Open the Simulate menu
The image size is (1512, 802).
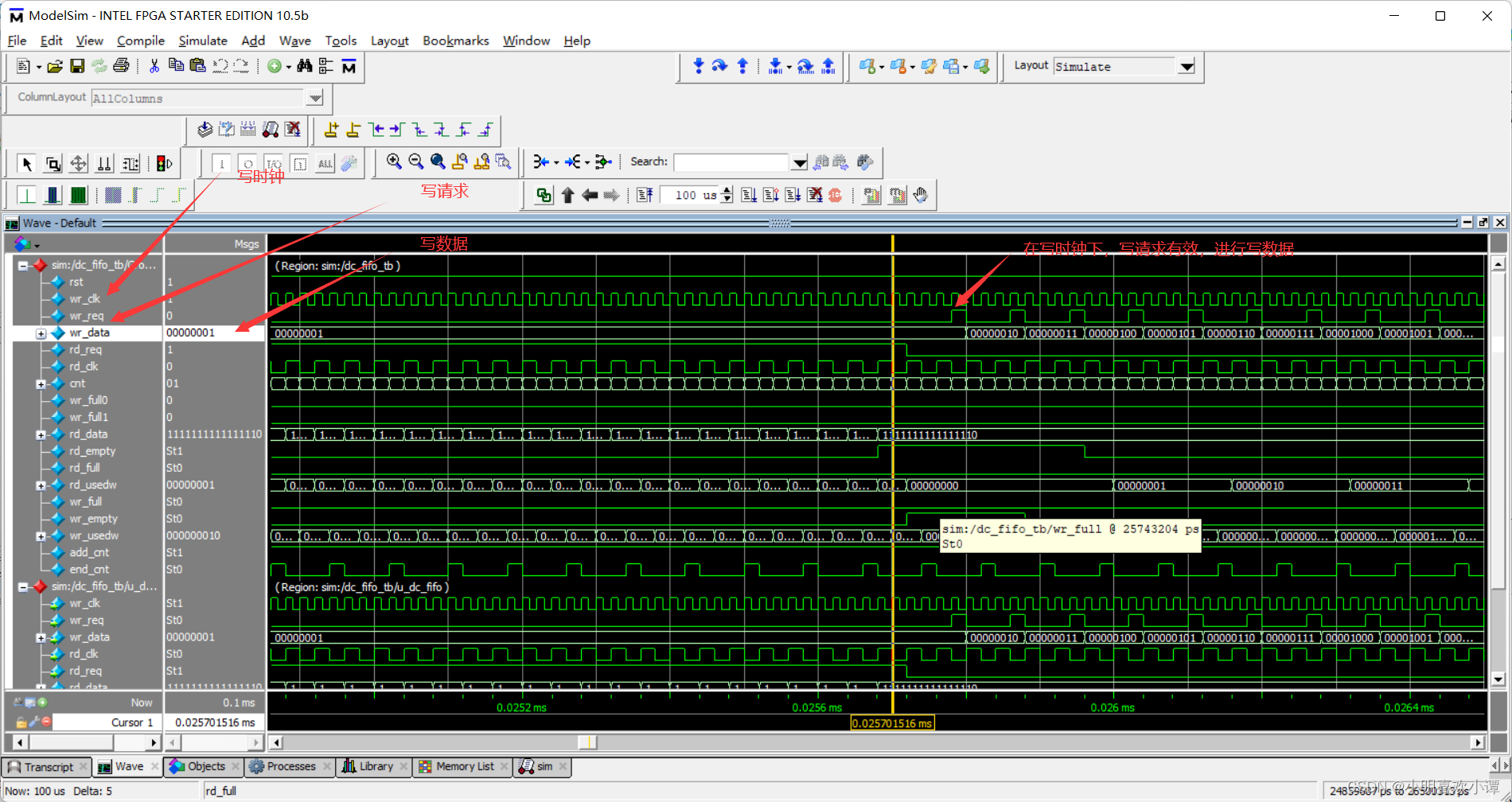pos(203,41)
